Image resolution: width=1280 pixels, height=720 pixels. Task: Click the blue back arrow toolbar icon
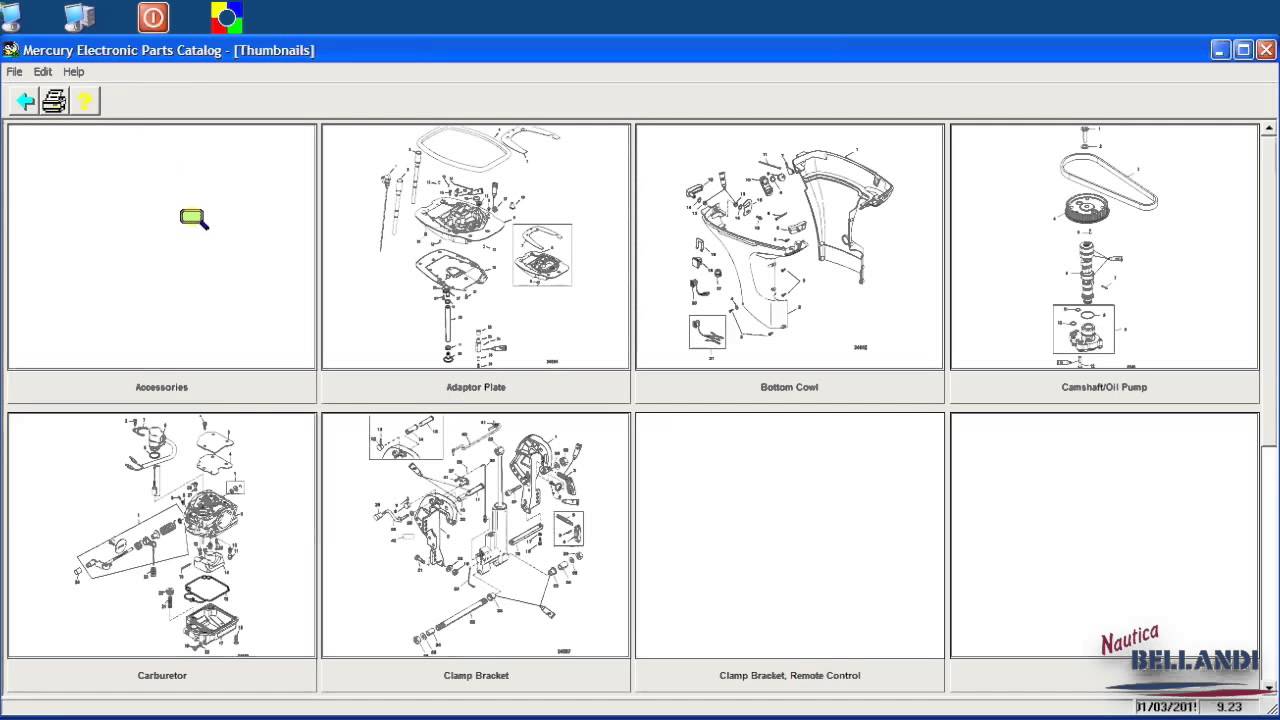tap(25, 101)
